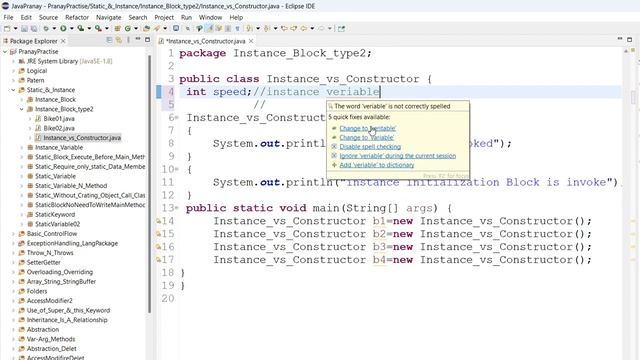The image size is (640, 360).
Task: Go to Next Annotation via toolbar
Action: pos(249,29)
